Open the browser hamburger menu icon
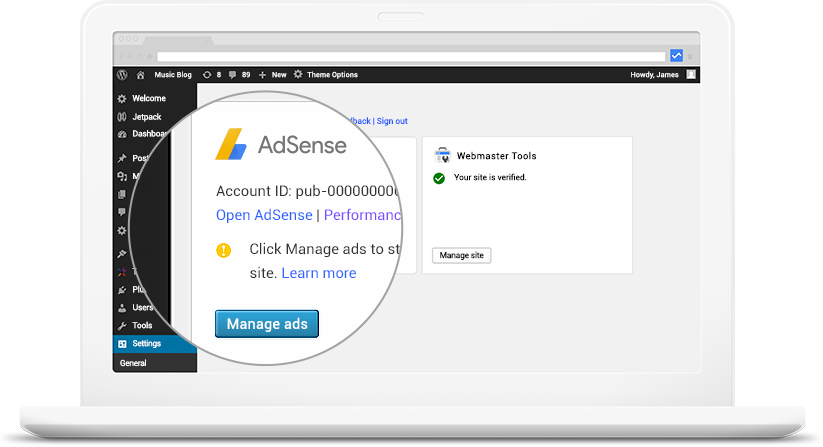This screenshot has width=823, height=447. click(690, 56)
